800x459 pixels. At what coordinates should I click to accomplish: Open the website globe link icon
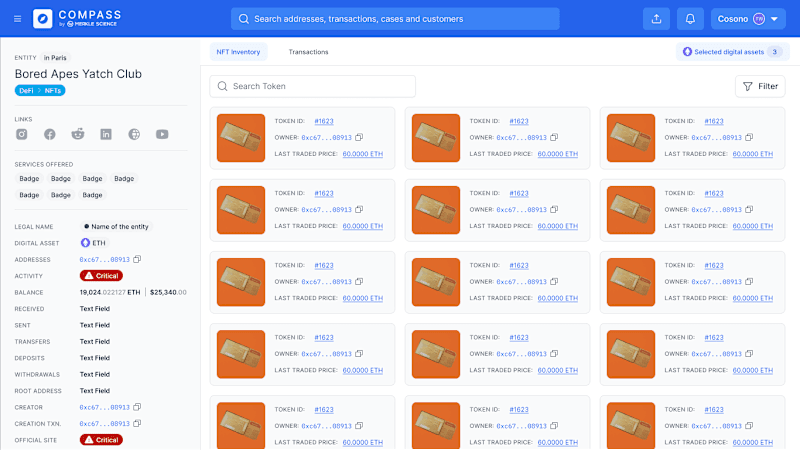point(134,134)
